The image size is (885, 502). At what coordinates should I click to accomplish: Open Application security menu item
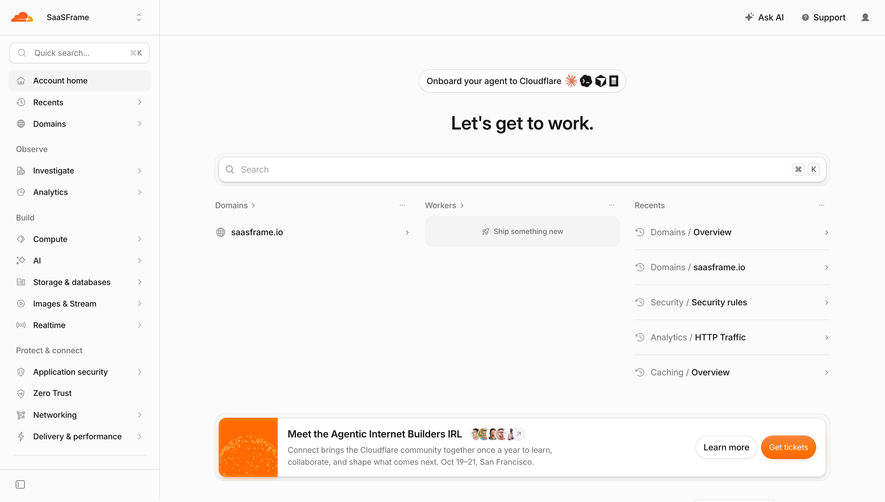pos(80,372)
